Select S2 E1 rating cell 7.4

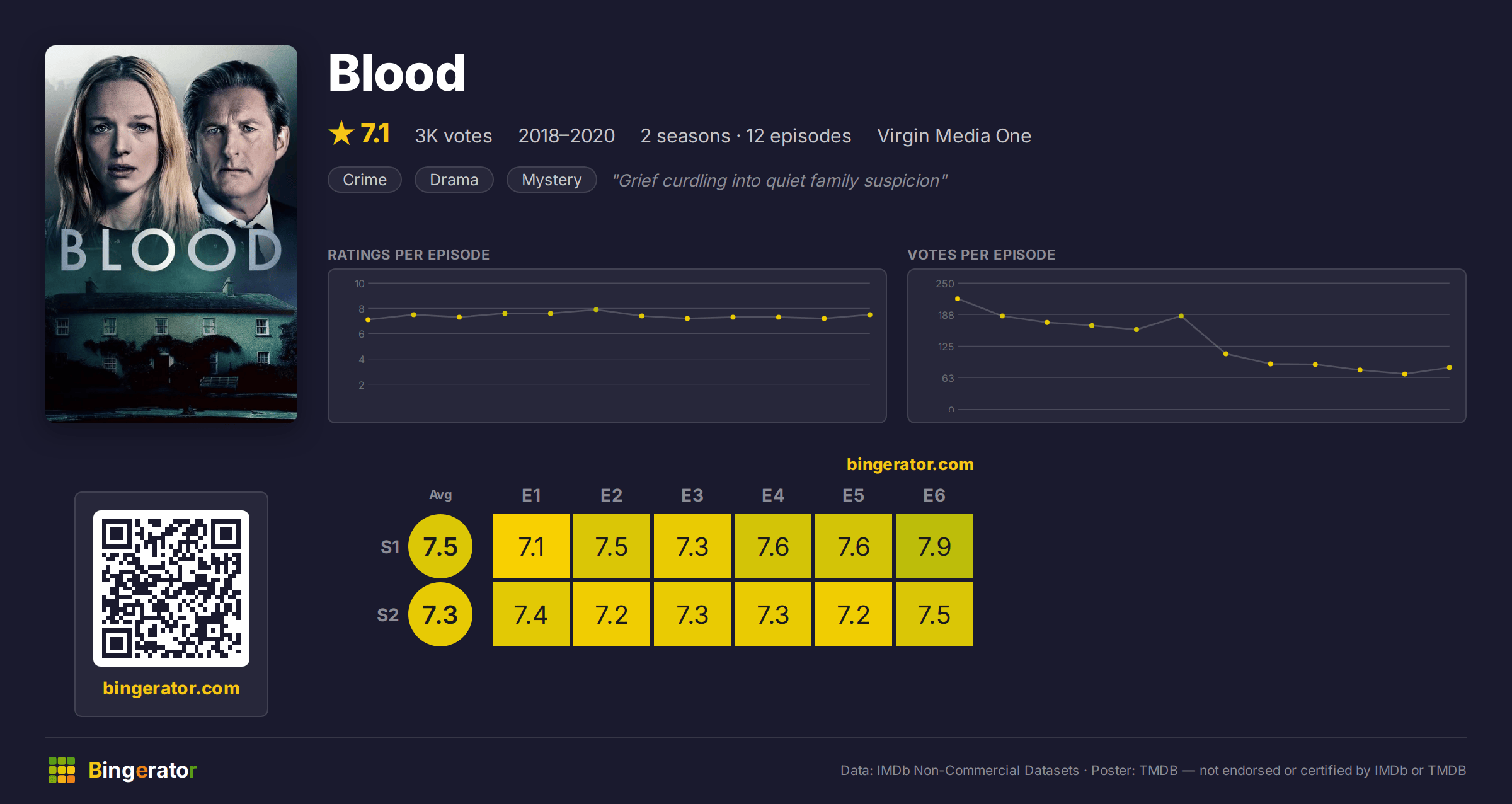pyautogui.click(x=531, y=614)
